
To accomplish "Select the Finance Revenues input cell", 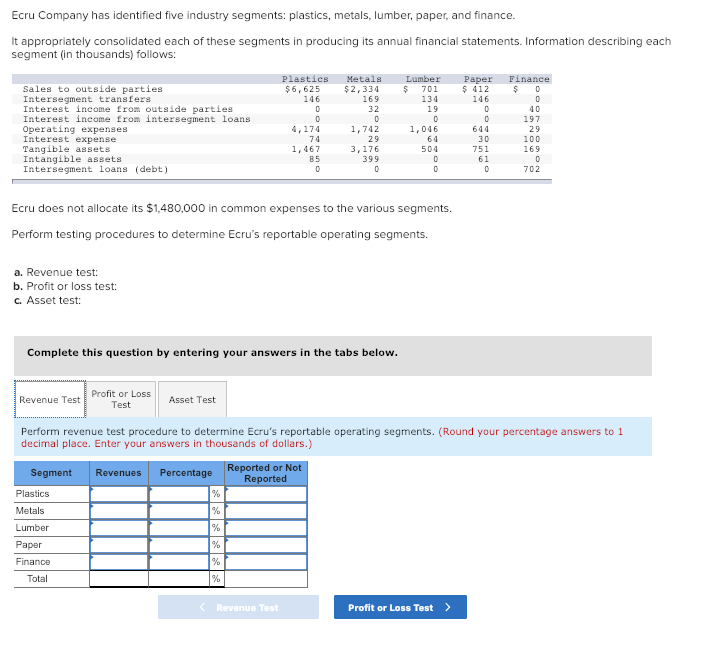I will point(119,562).
